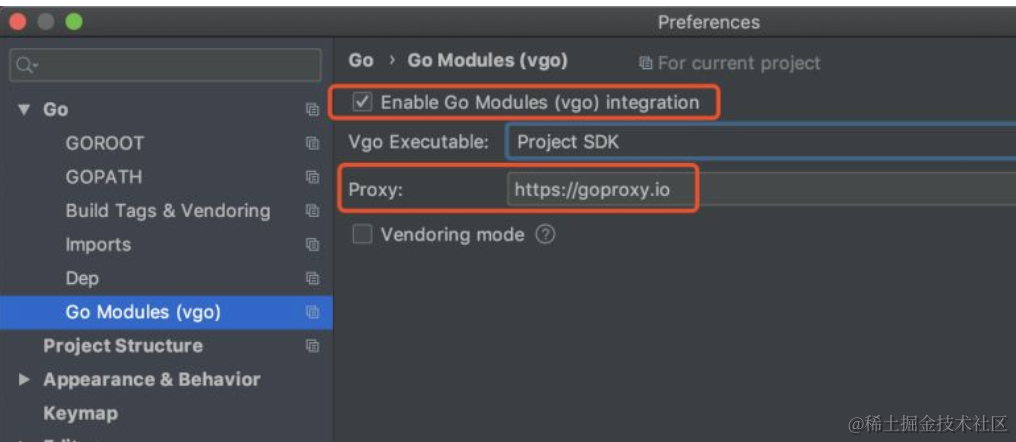Open the Vgo Executable Project SDK dropdown
The width and height of the screenshot is (1016, 442).
pyautogui.click(x=760, y=142)
